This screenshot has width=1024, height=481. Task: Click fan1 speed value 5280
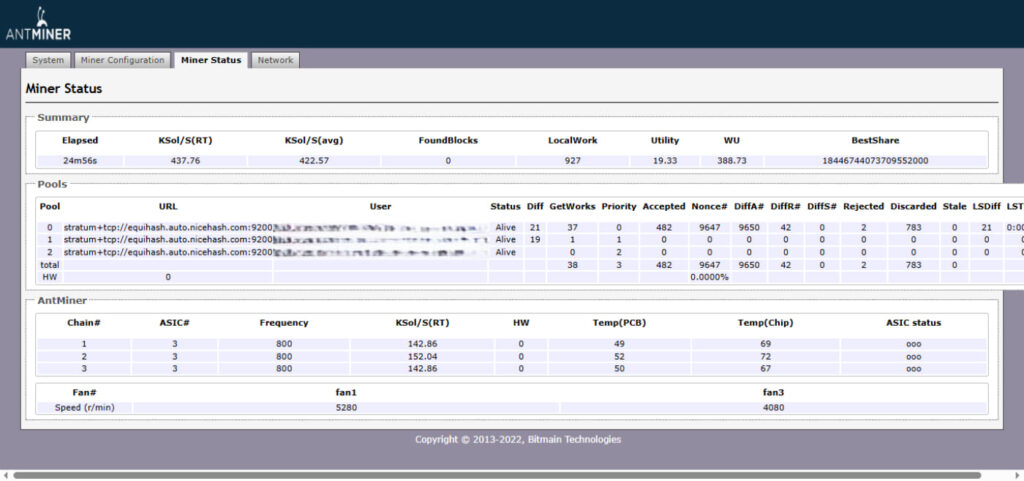(x=347, y=407)
